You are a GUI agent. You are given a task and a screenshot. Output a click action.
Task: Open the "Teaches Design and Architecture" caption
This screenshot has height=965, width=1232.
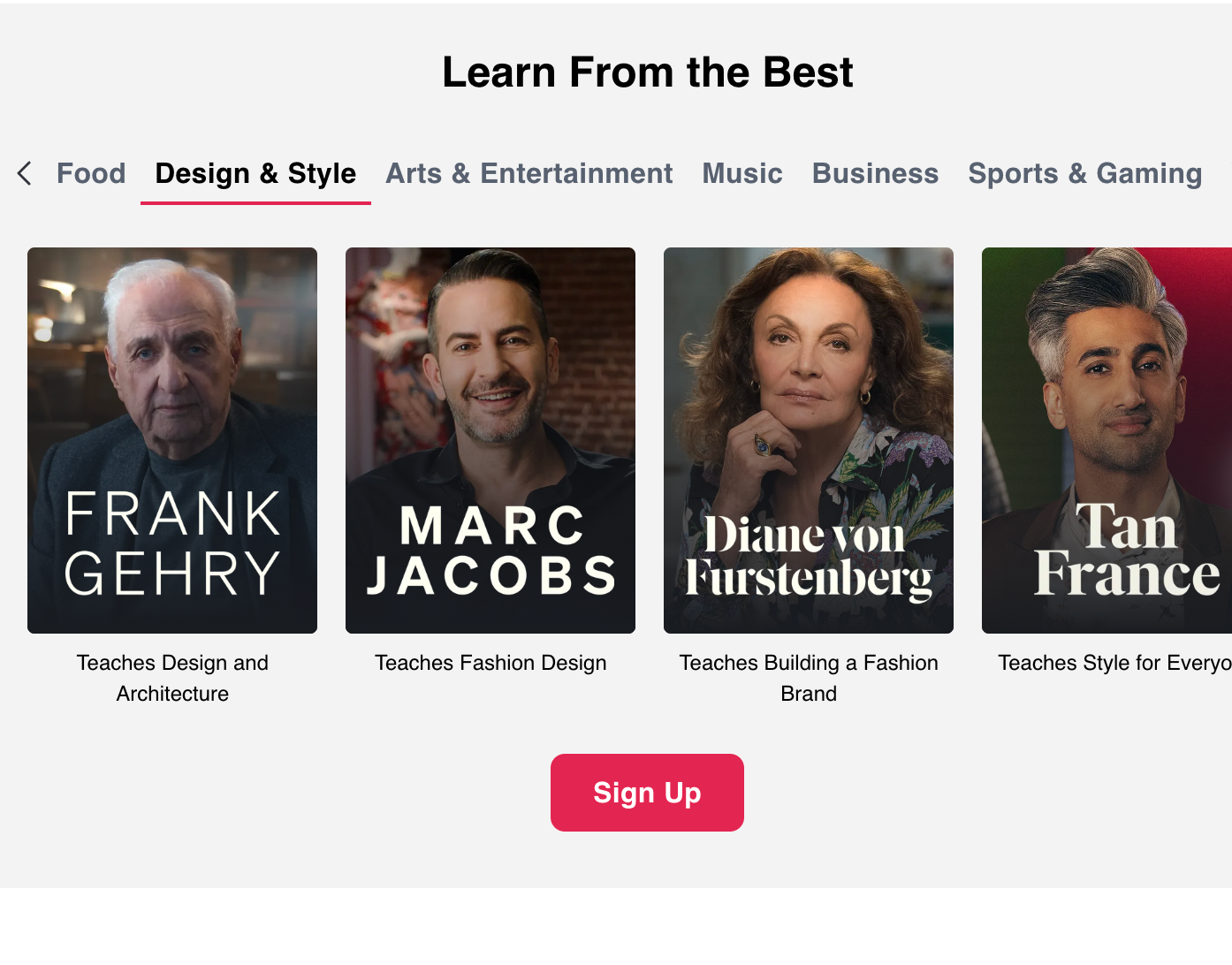172,678
